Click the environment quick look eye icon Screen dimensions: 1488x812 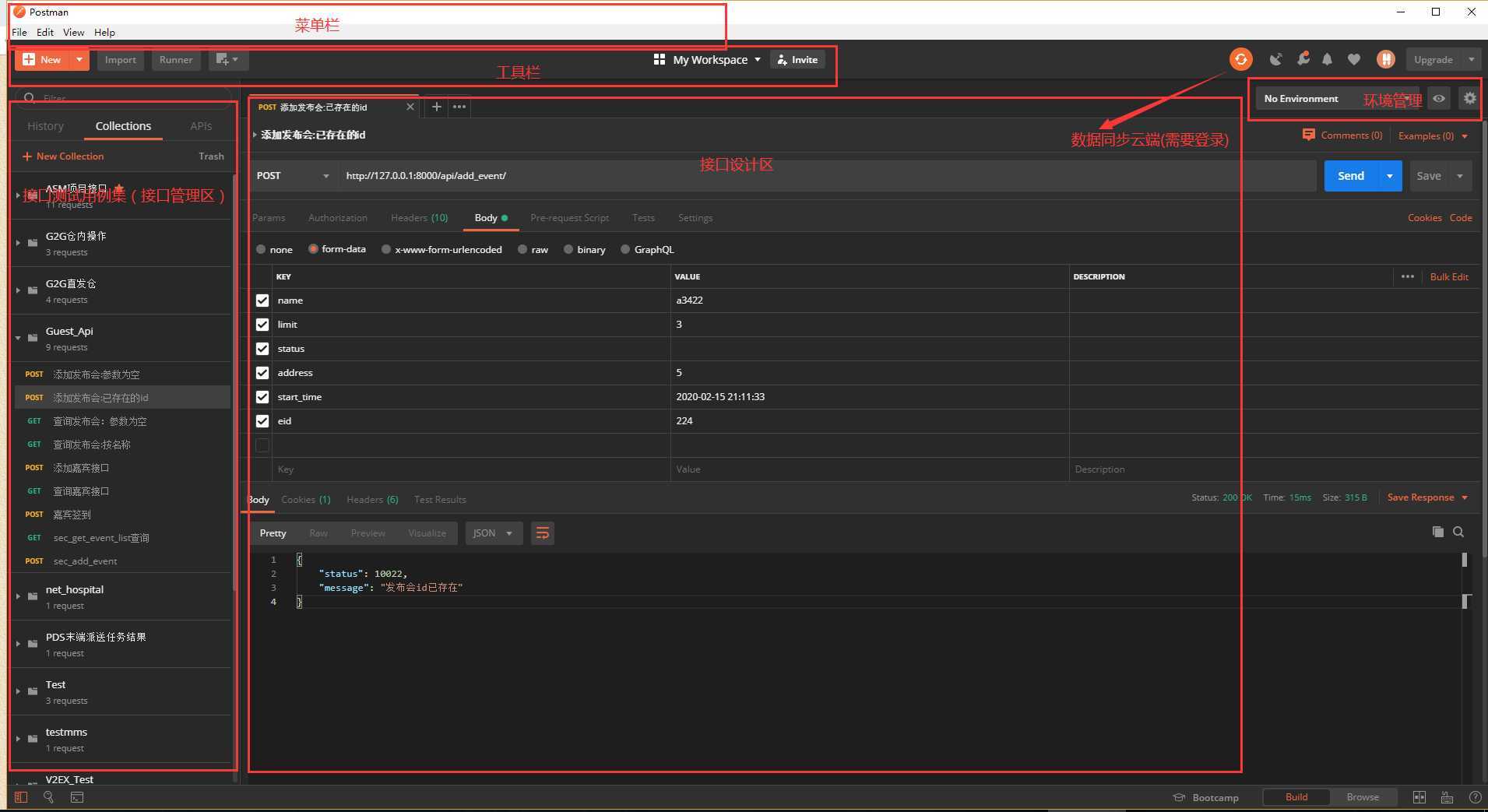pos(1439,98)
